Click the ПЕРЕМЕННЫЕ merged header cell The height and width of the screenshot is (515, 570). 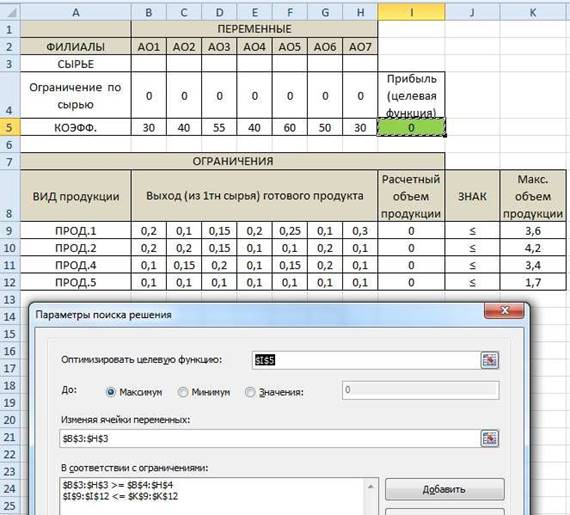pyautogui.click(x=254, y=29)
